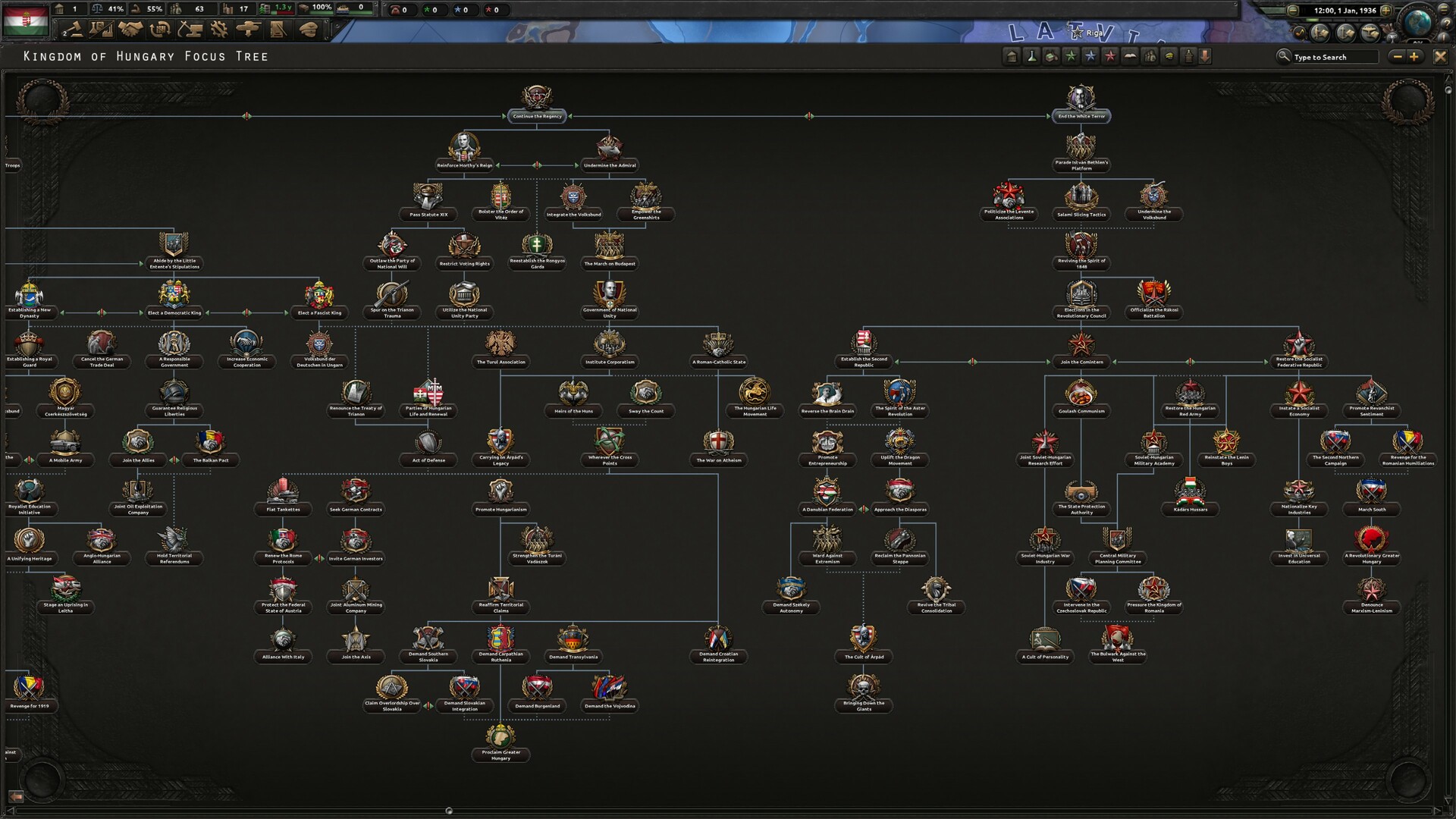Click the game speed increase button
The image size is (1456, 819).
point(1387,11)
